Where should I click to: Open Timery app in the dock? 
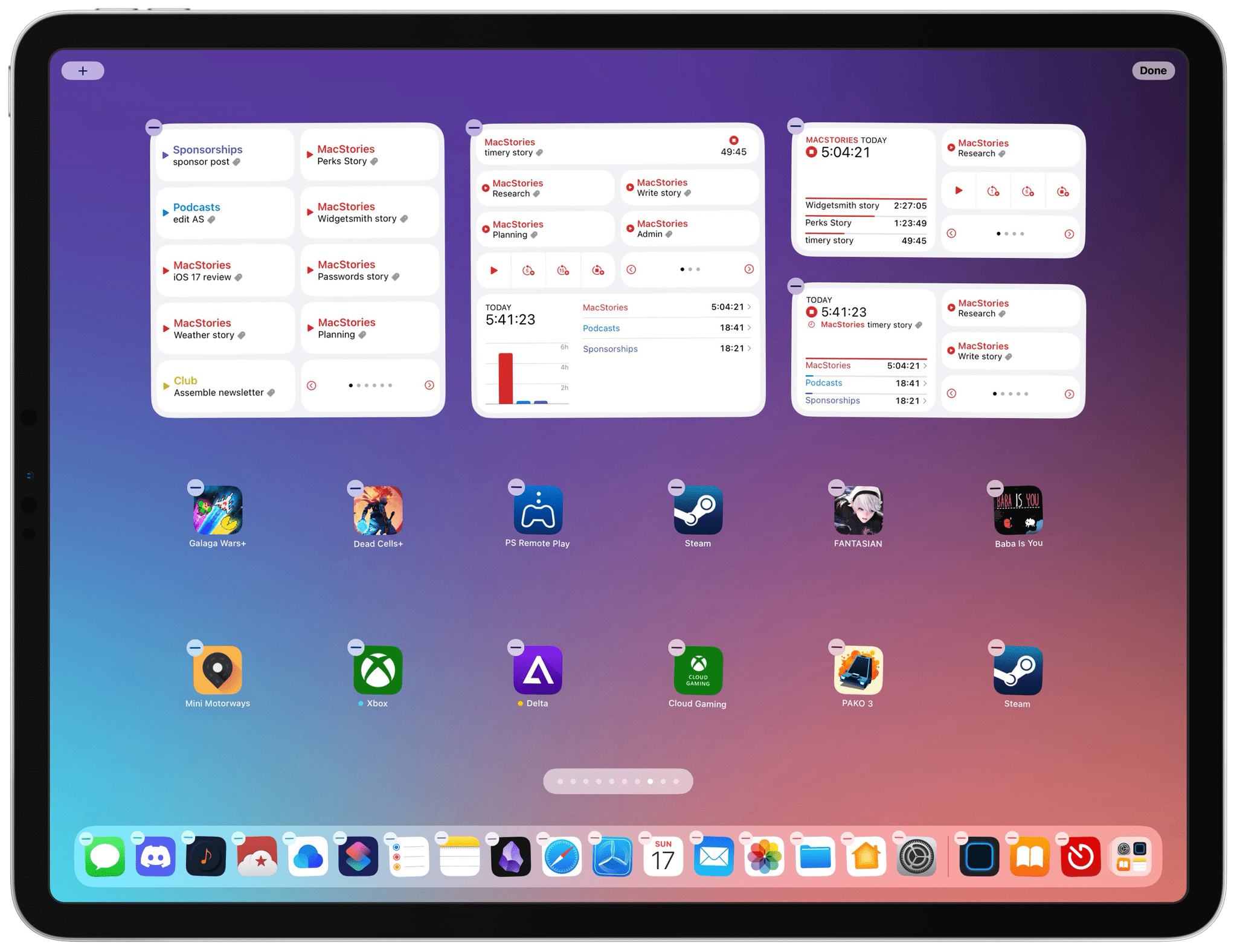[x=1081, y=857]
